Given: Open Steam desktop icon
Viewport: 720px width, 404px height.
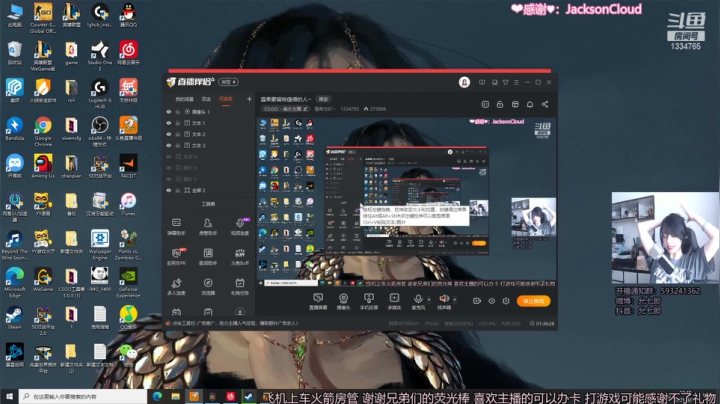Looking at the screenshot, I should click(x=14, y=318).
